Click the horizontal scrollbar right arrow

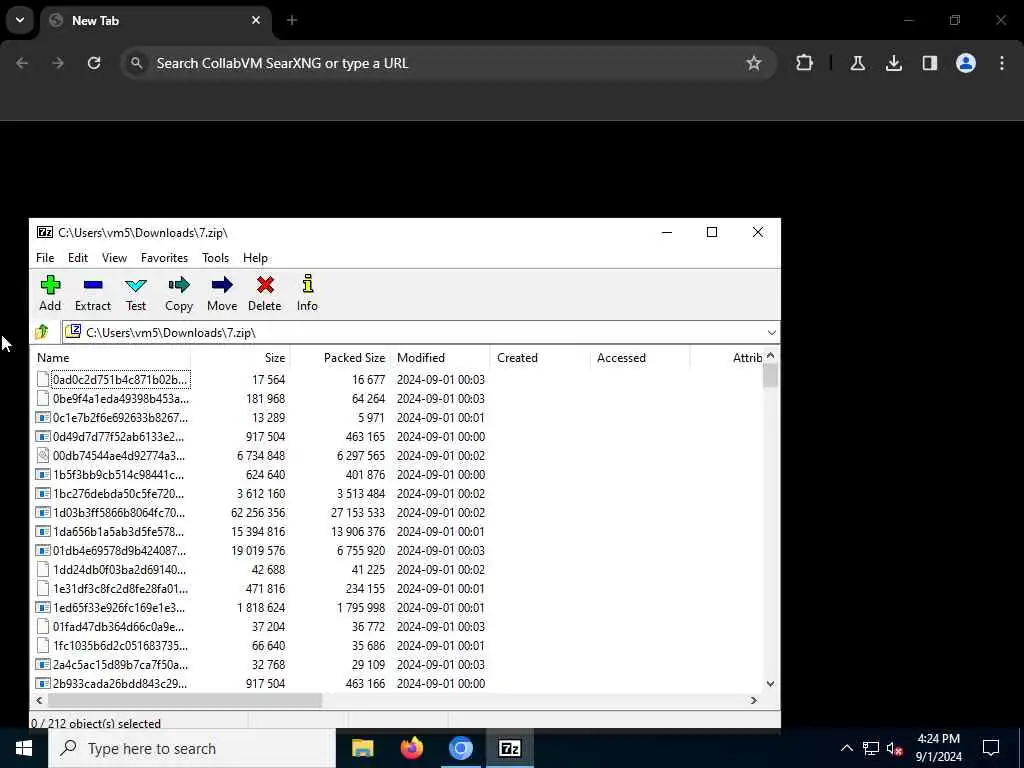pos(754,700)
